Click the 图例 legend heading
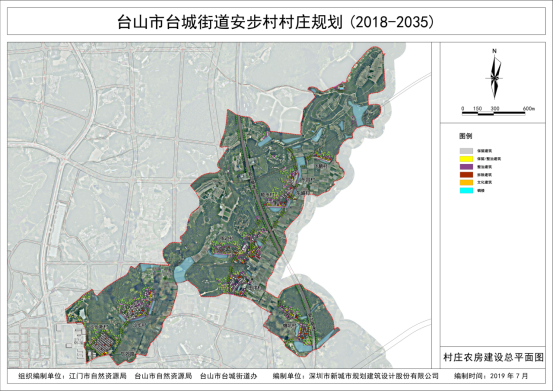This screenshot has height=391, width=554. click(x=465, y=136)
